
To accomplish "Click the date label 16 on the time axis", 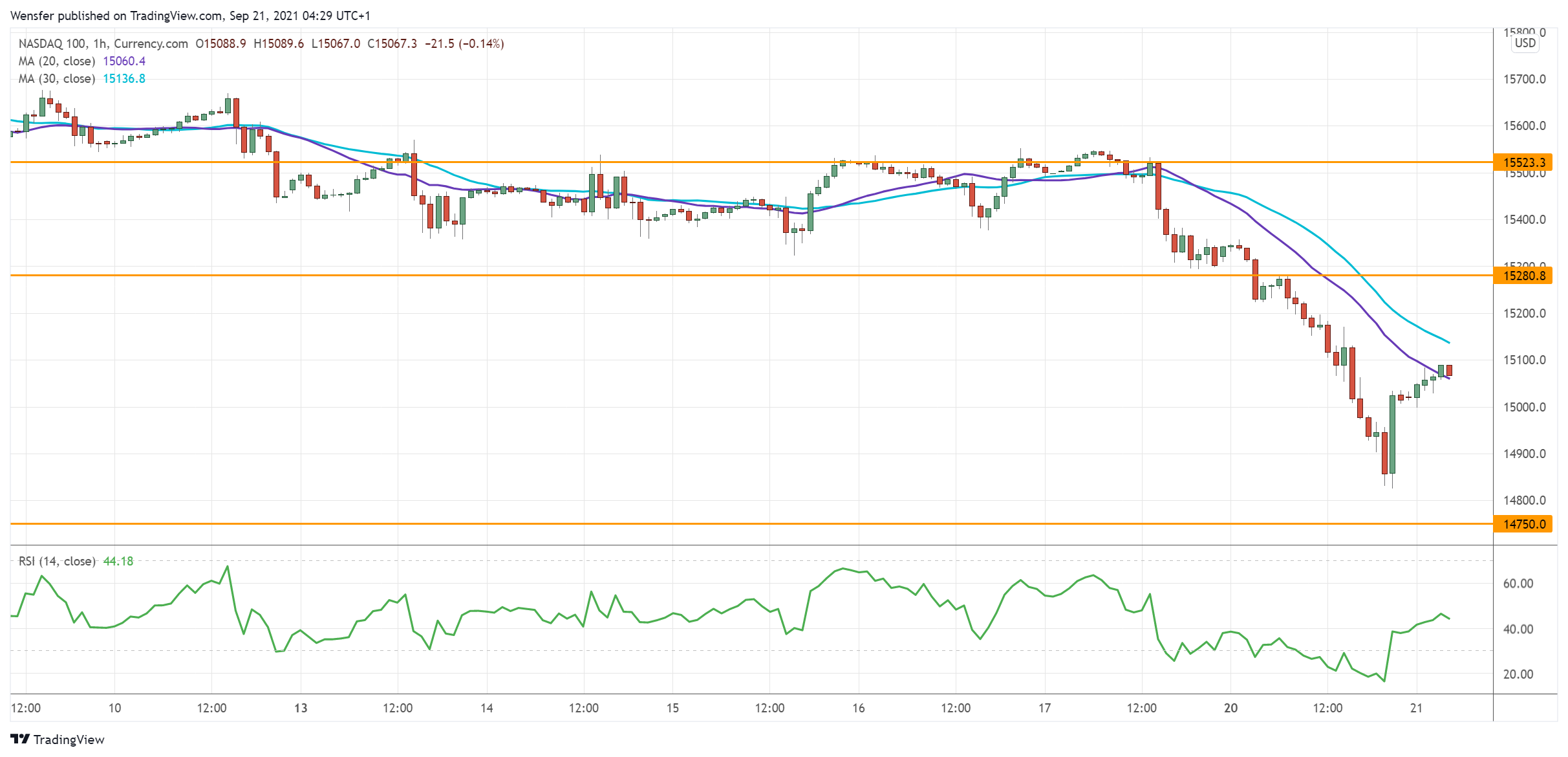I will (x=859, y=708).
